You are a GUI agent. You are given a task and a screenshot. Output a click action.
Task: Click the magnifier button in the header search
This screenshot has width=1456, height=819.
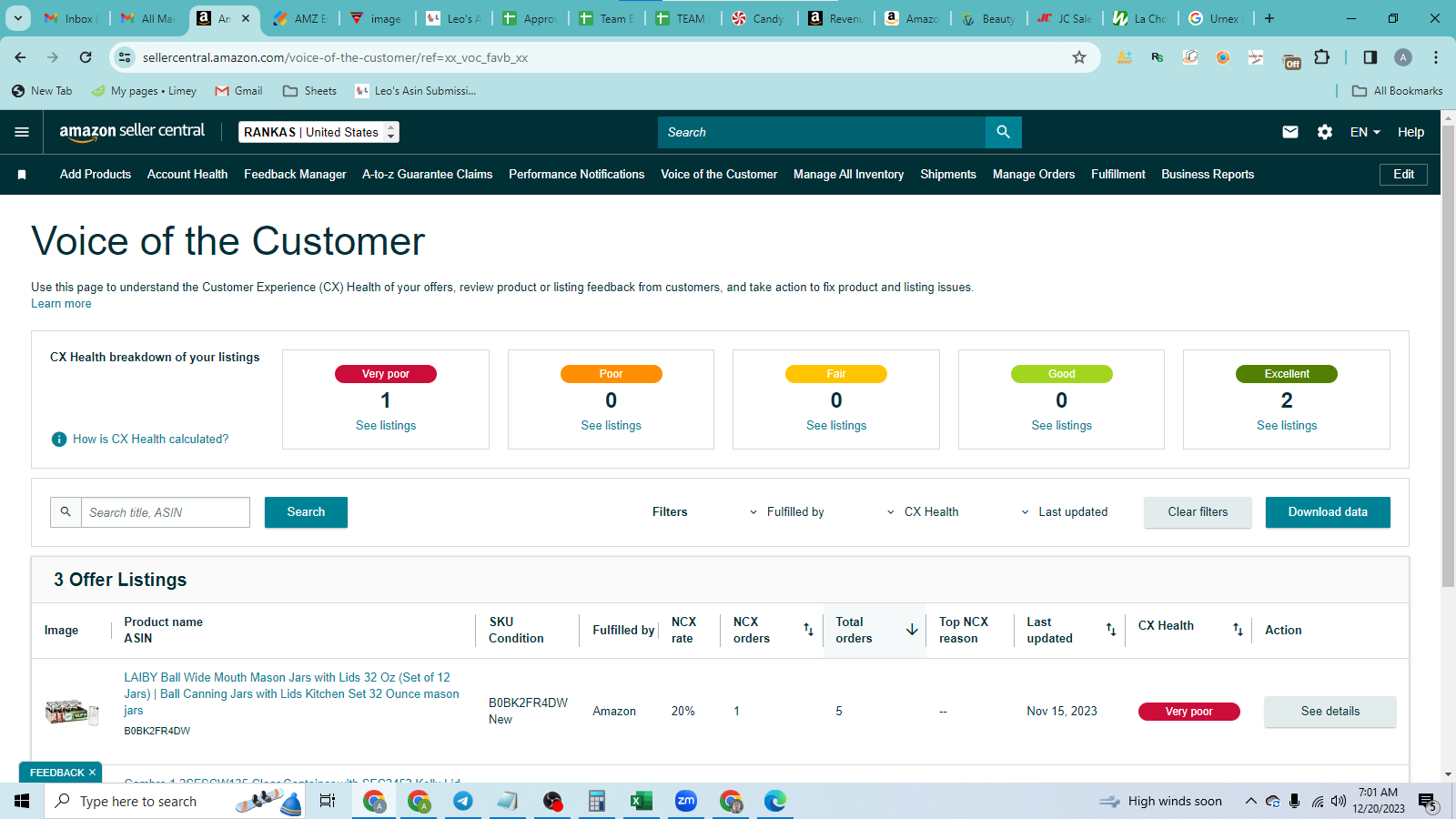pyautogui.click(x=1003, y=132)
